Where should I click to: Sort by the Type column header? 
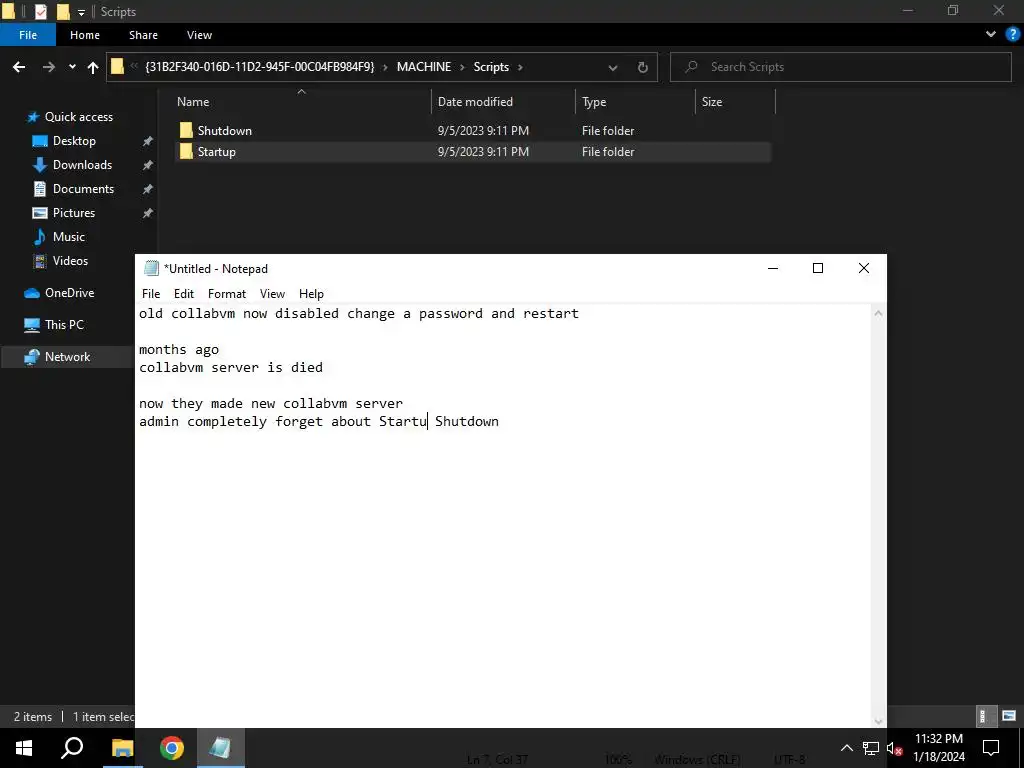click(594, 102)
